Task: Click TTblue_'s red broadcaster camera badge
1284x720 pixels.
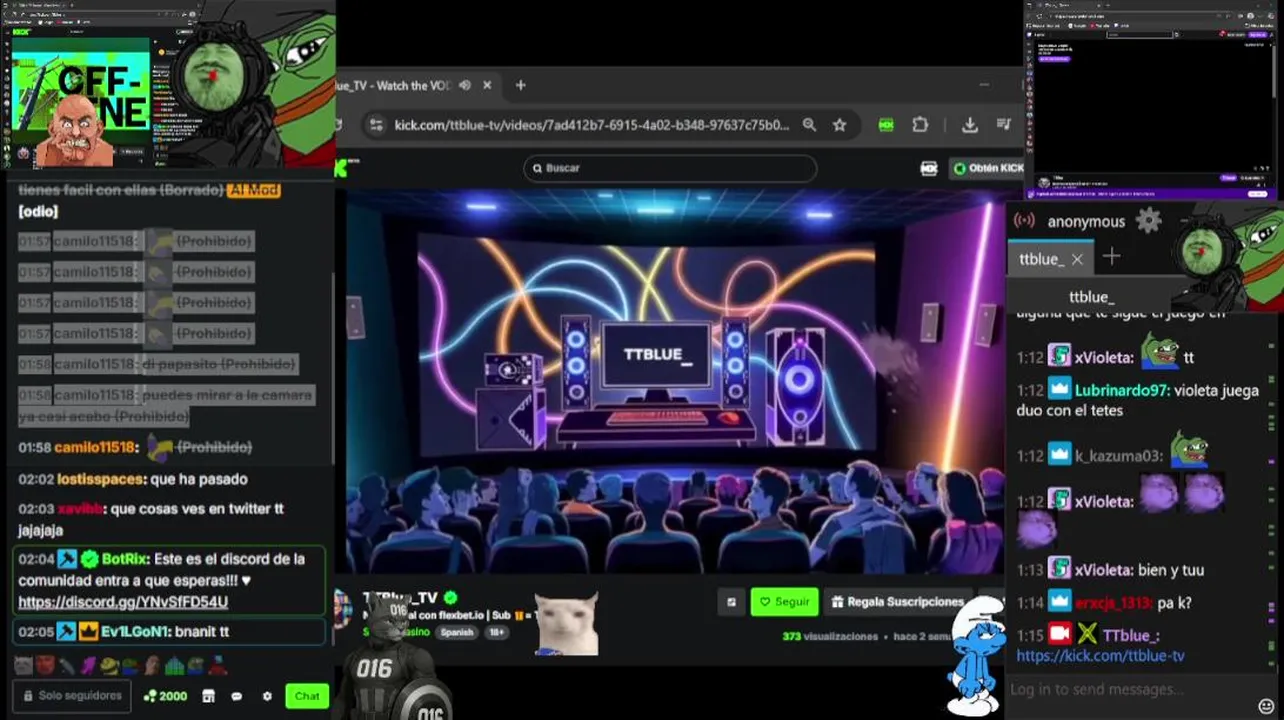Action: 1060,635
